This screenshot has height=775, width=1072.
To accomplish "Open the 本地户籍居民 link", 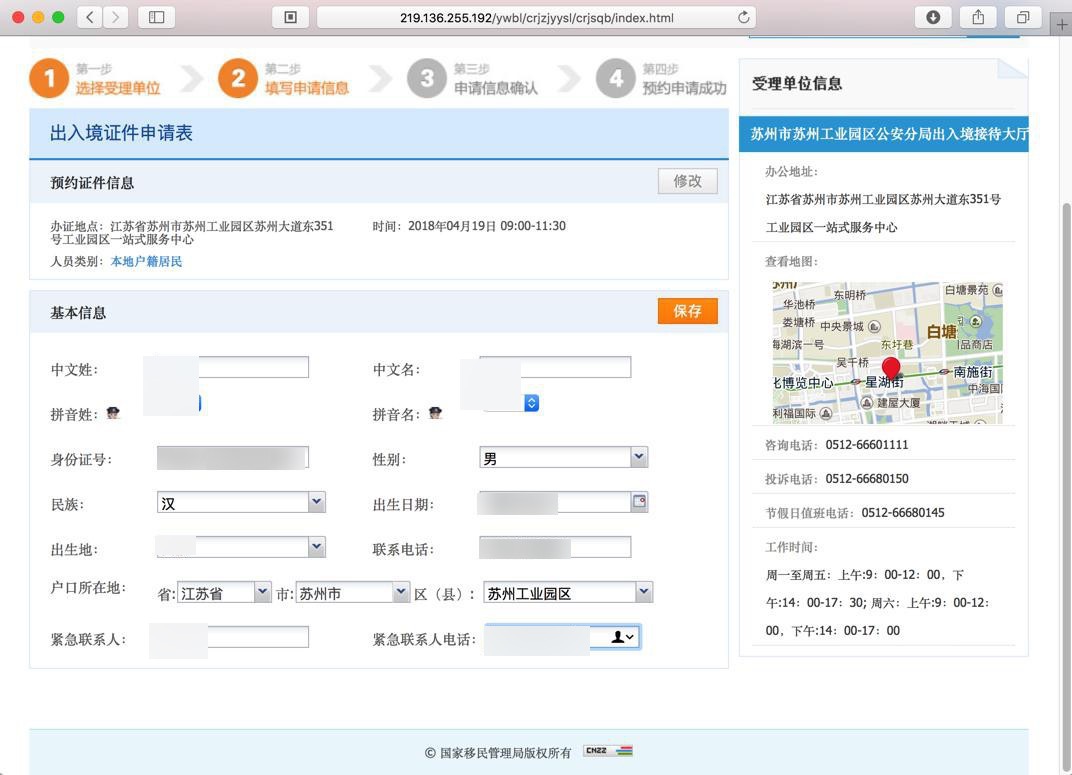I will [x=146, y=261].
